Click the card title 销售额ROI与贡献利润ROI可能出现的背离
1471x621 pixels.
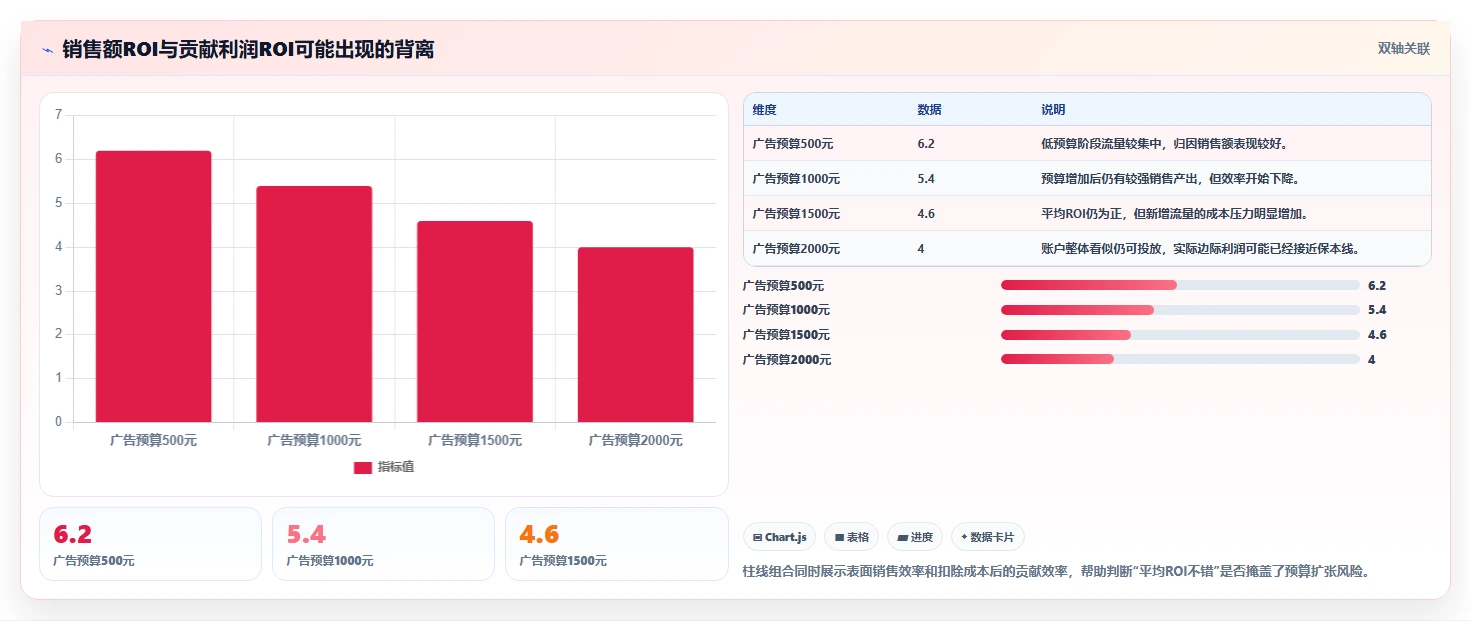(248, 49)
